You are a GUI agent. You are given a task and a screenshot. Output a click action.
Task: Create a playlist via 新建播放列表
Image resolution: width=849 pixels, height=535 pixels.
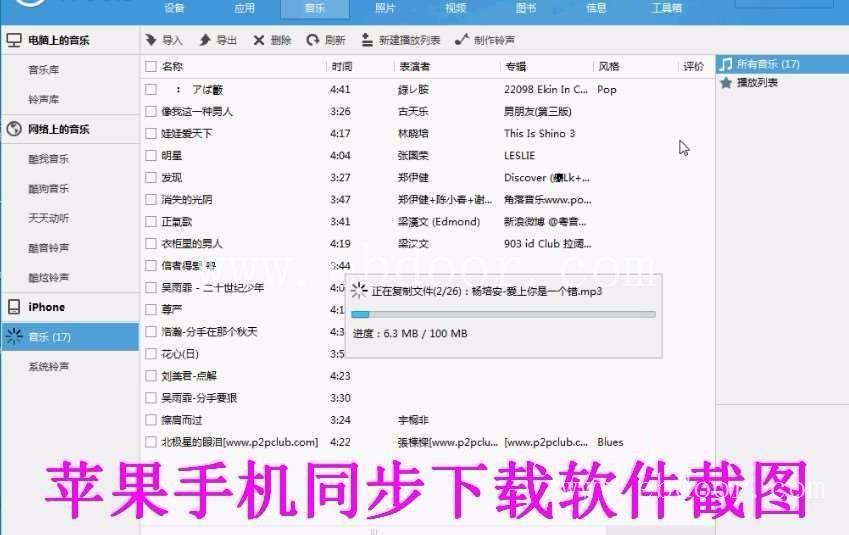(401, 40)
